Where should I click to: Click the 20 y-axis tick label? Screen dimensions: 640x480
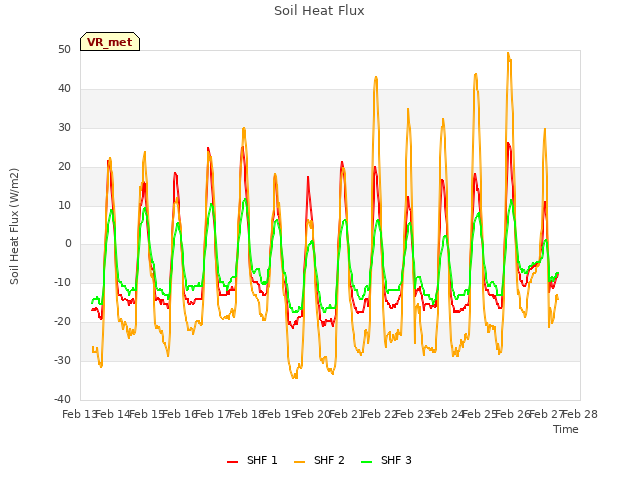64,167
